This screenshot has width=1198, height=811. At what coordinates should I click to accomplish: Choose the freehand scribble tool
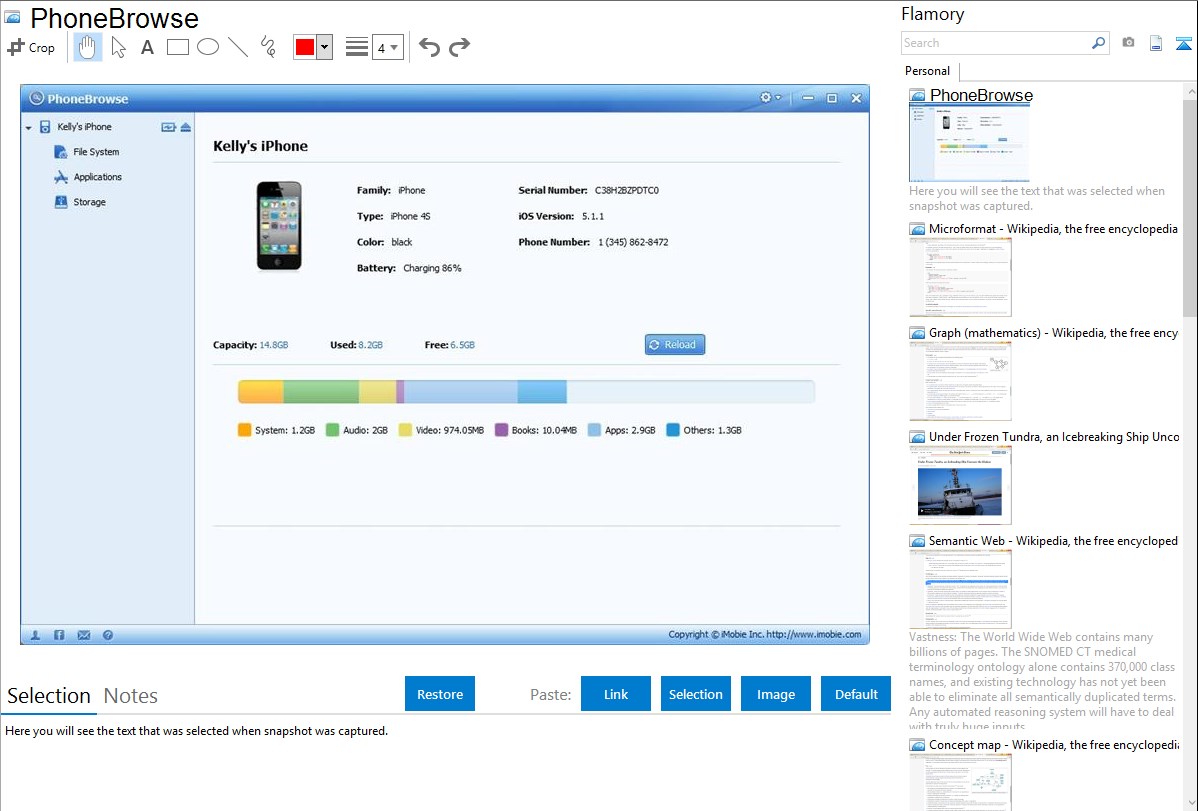click(x=268, y=47)
